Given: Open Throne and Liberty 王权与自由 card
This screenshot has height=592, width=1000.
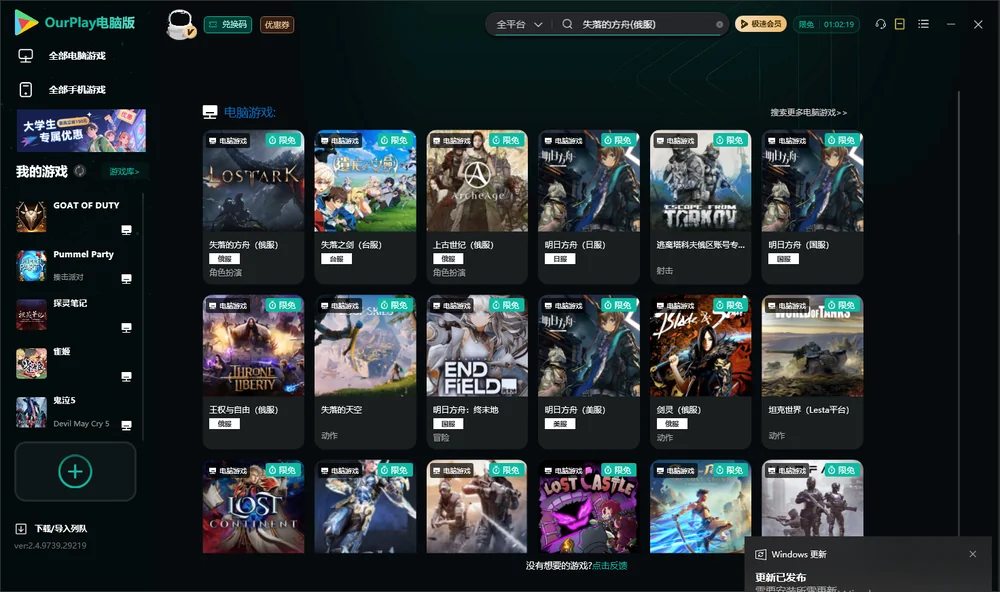Looking at the screenshot, I should click(x=253, y=372).
